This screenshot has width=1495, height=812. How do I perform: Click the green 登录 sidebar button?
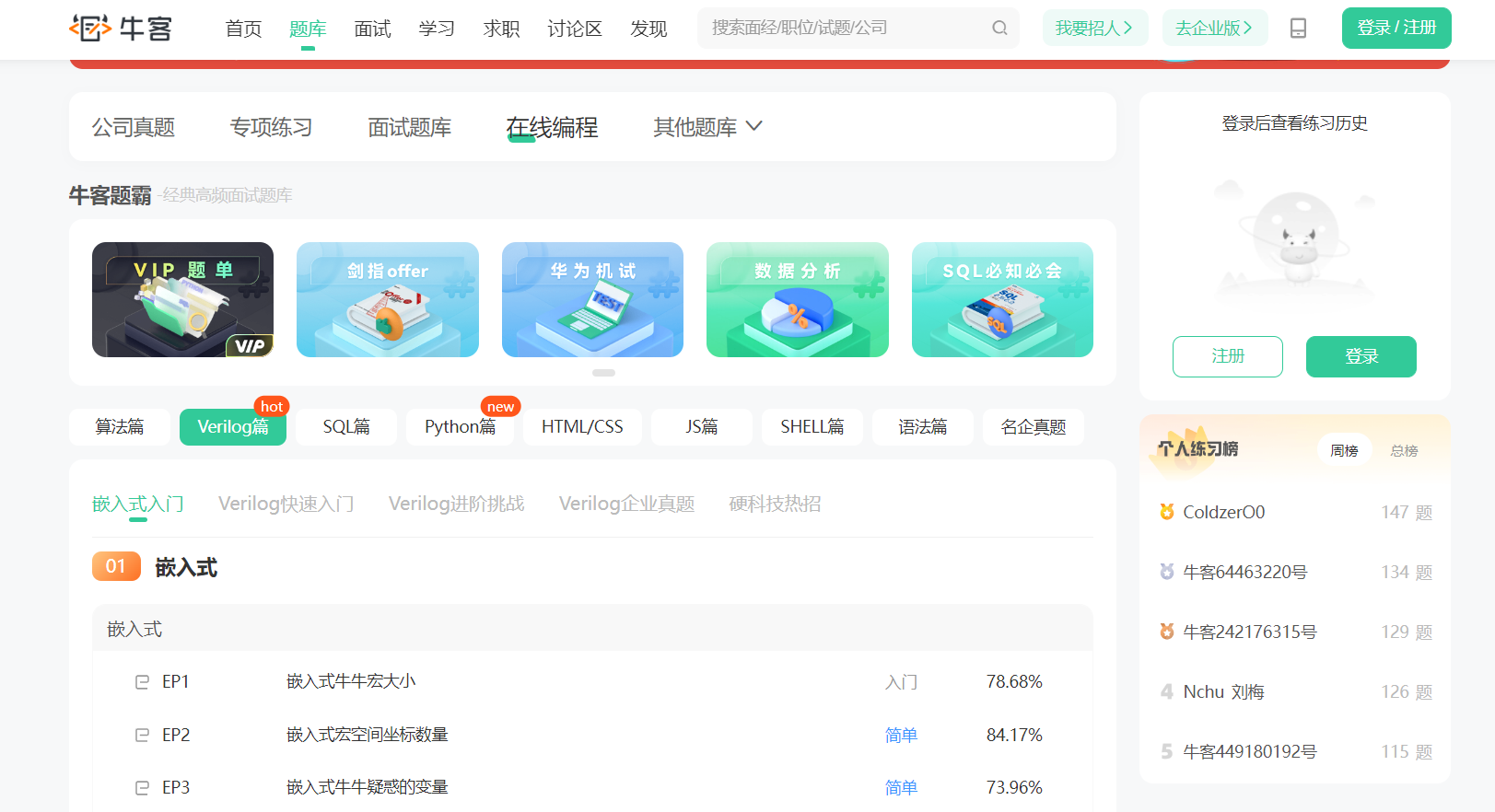click(x=1361, y=356)
